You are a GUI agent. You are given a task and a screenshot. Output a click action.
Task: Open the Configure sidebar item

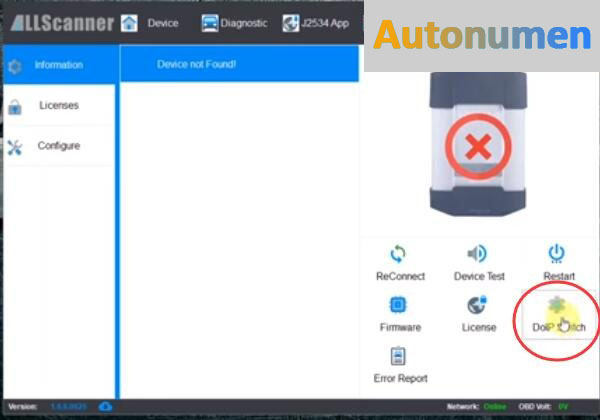click(59, 146)
